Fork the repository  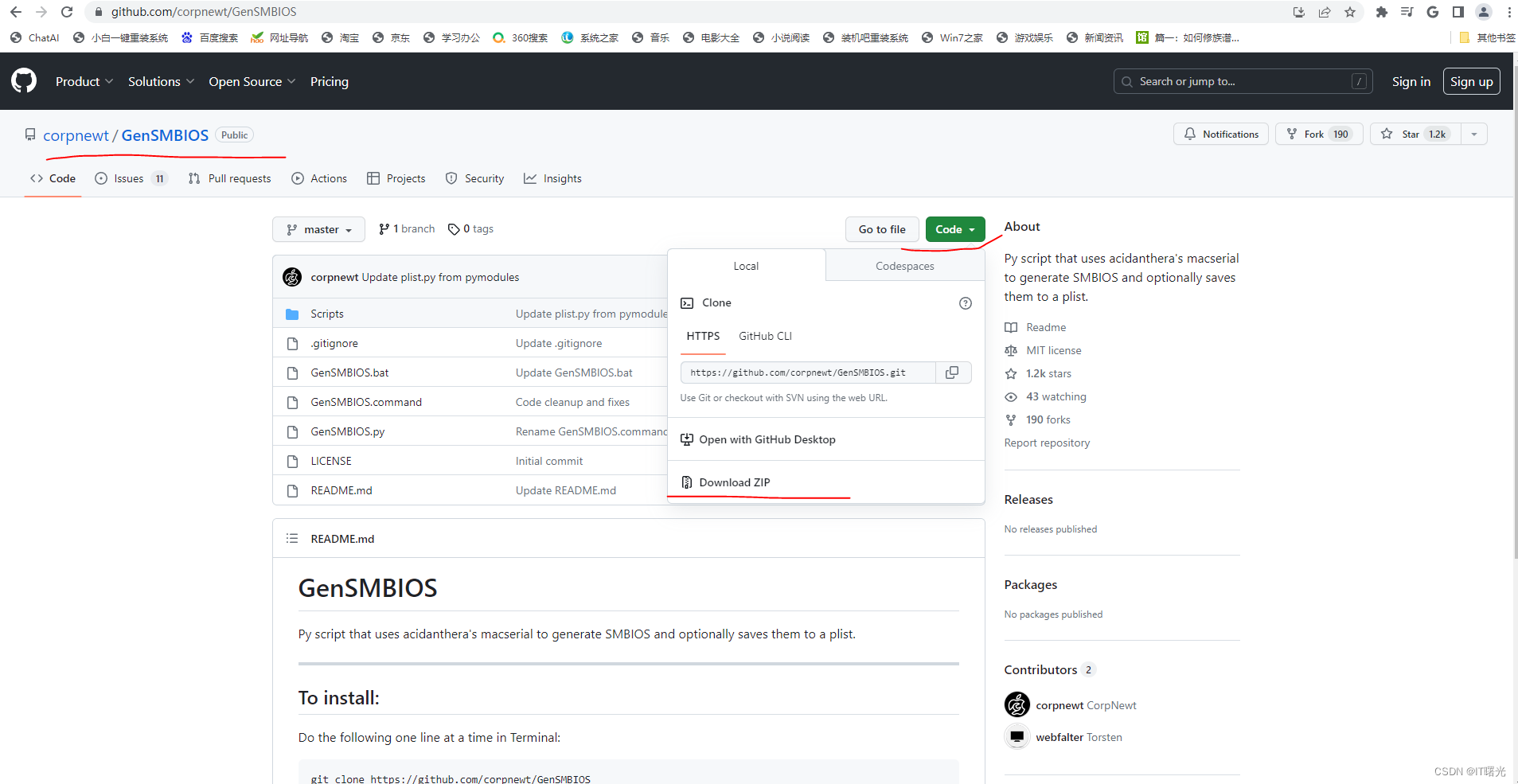[x=1319, y=134]
